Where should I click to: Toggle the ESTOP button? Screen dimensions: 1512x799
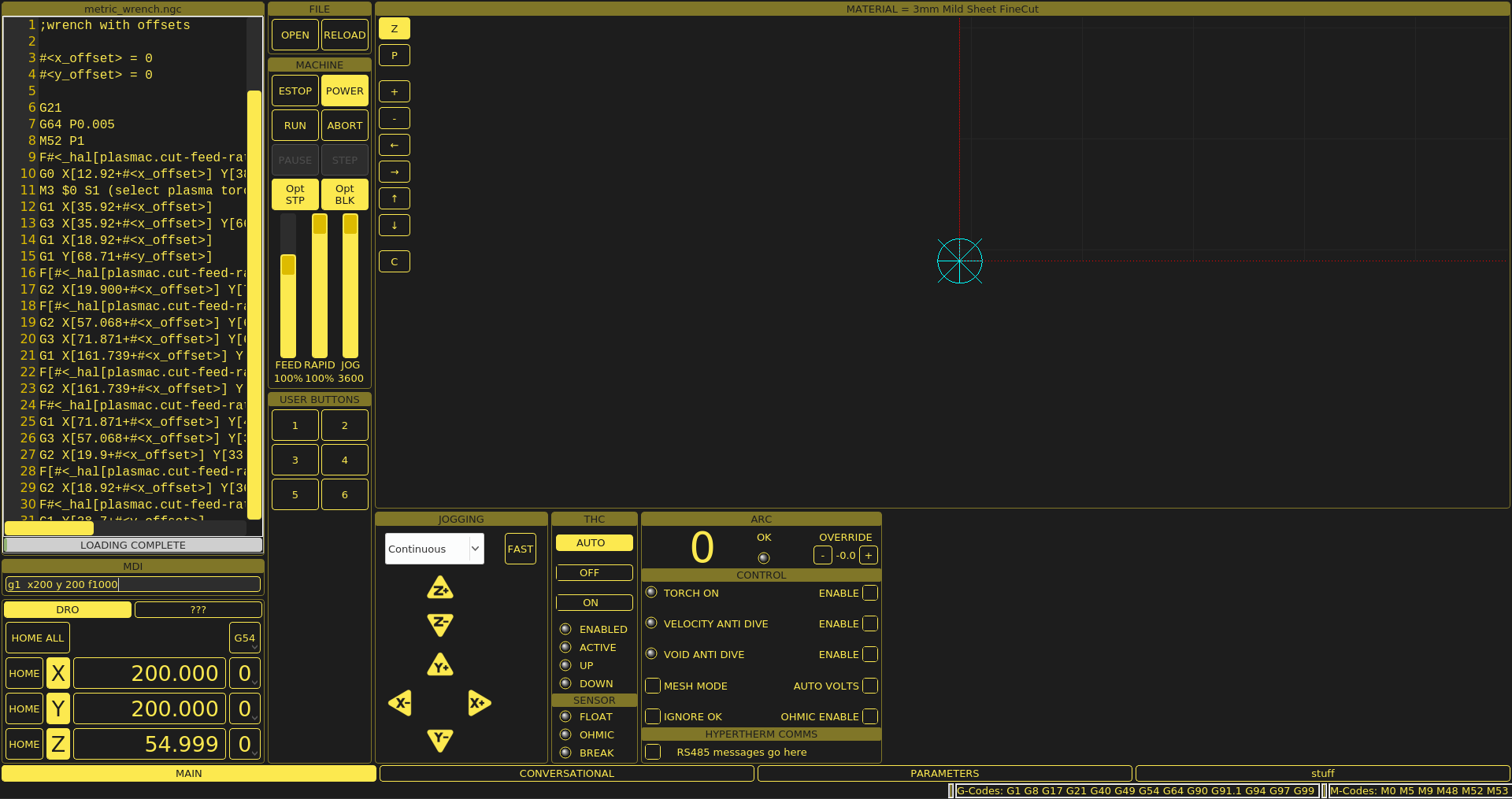click(x=295, y=91)
